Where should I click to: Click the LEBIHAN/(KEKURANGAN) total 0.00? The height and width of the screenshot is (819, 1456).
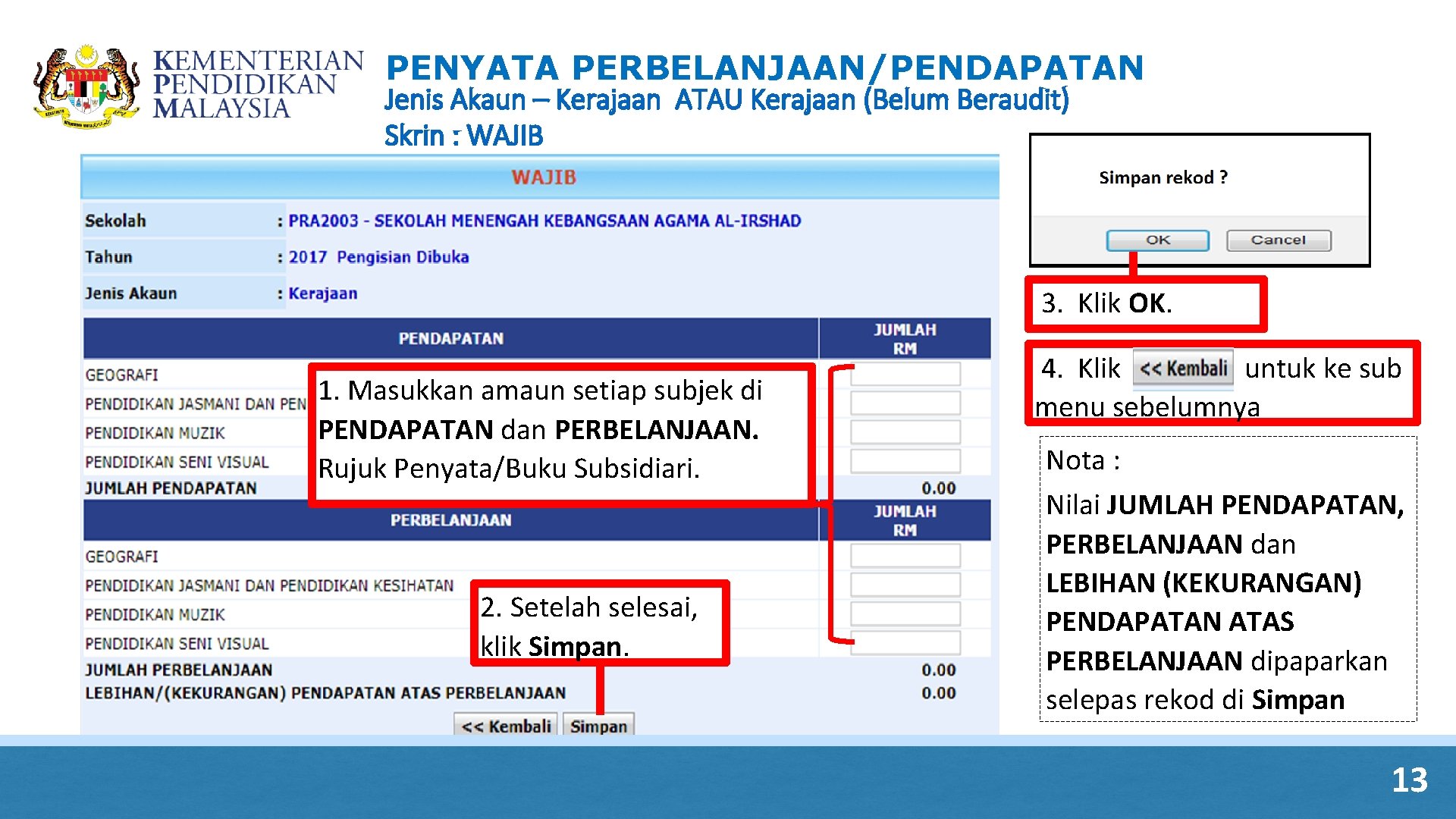938,693
